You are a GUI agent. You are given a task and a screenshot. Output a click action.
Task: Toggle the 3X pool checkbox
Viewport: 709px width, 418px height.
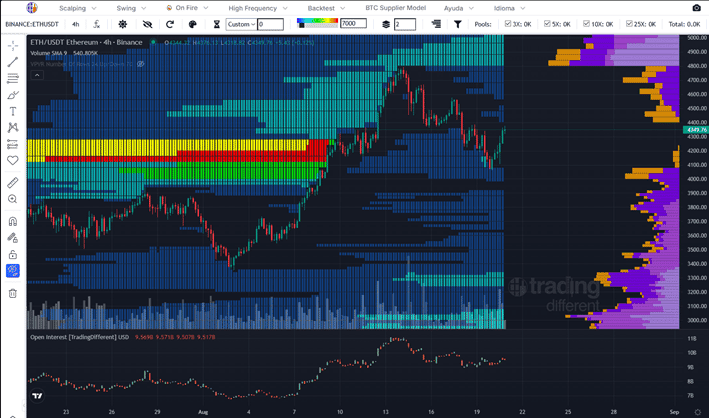[508, 24]
